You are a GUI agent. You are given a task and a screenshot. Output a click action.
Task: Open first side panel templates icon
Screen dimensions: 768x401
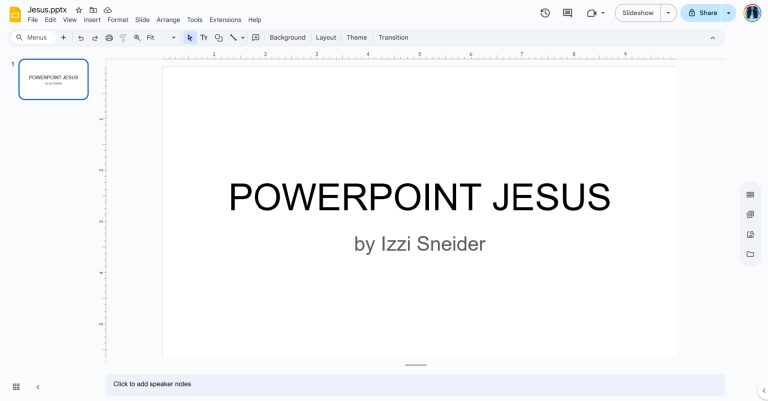coord(750,195)
